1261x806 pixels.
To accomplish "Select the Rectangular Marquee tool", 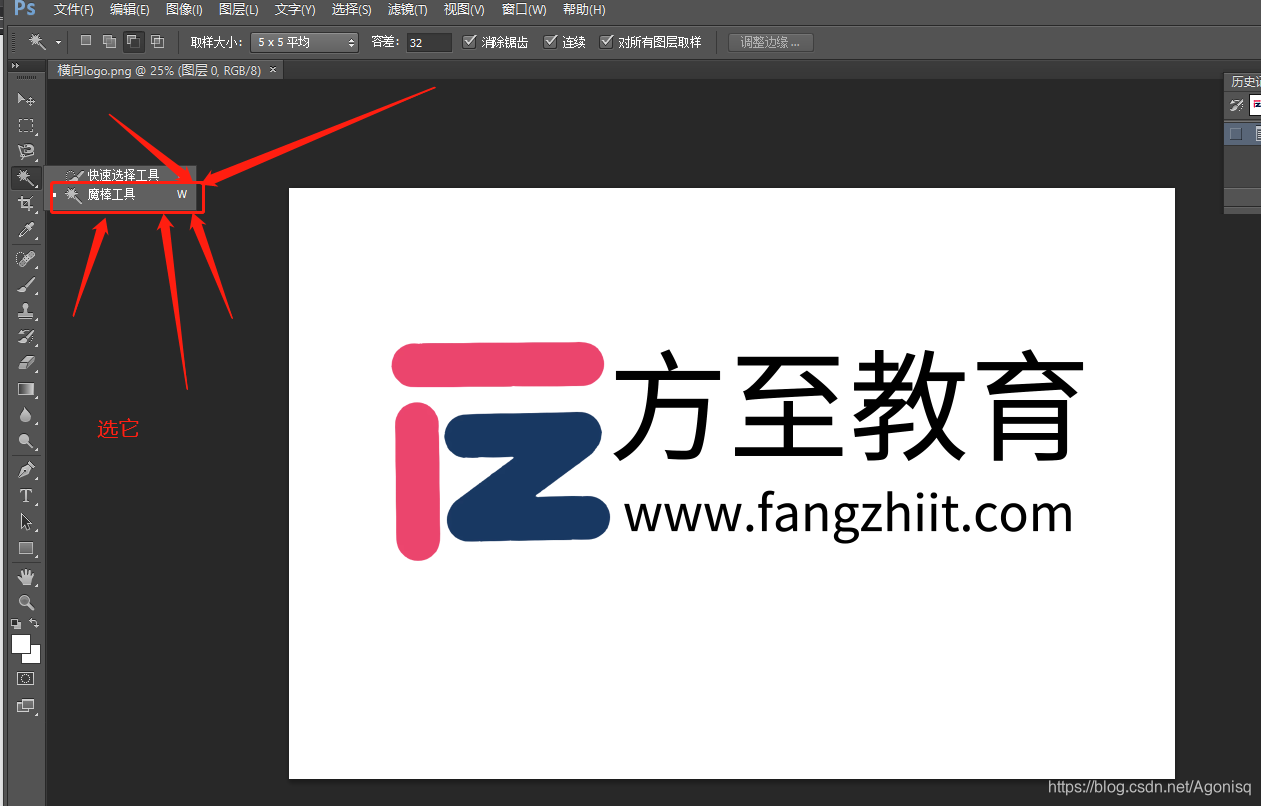I will 26,126.
